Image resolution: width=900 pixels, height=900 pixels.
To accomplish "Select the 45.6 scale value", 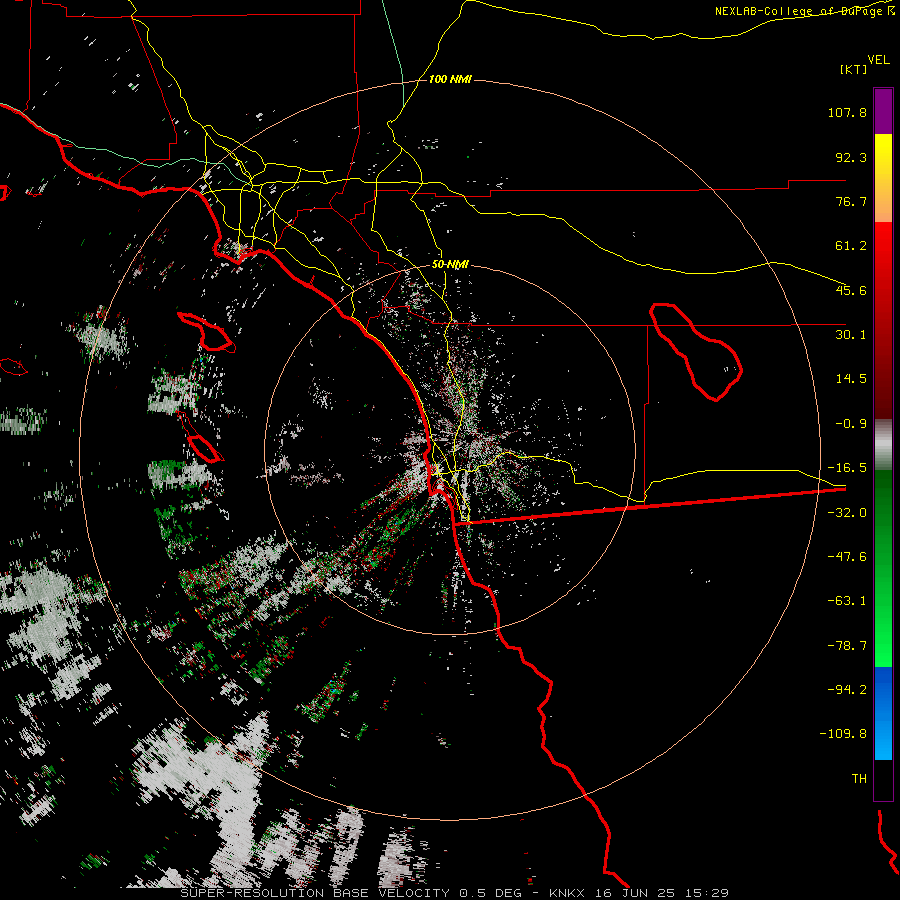I will point(851,290).
